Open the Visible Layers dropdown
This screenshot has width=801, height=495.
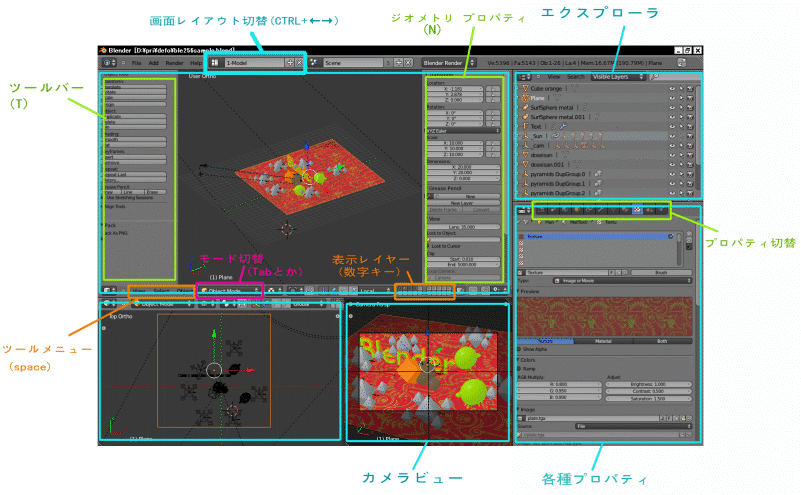coord(618,77)
